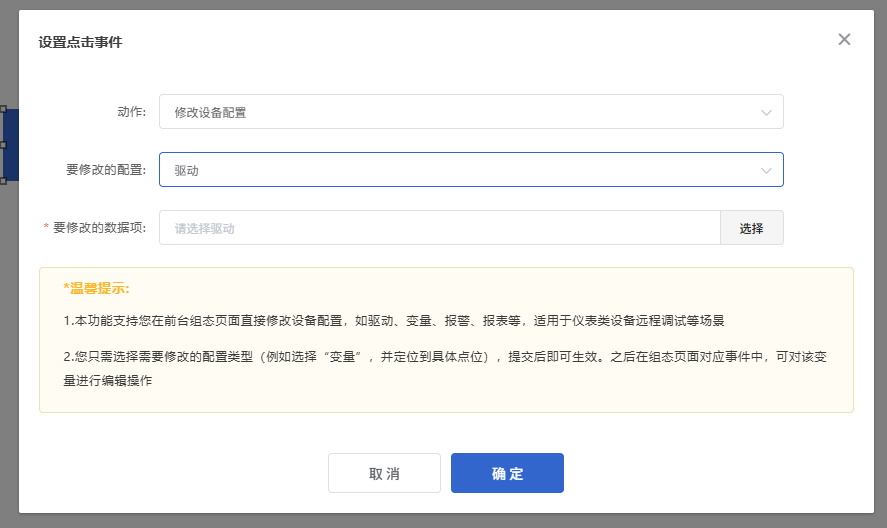Click the 温馨提示 heading
This screenshot has width=887, height=528.
click(96, 288)
